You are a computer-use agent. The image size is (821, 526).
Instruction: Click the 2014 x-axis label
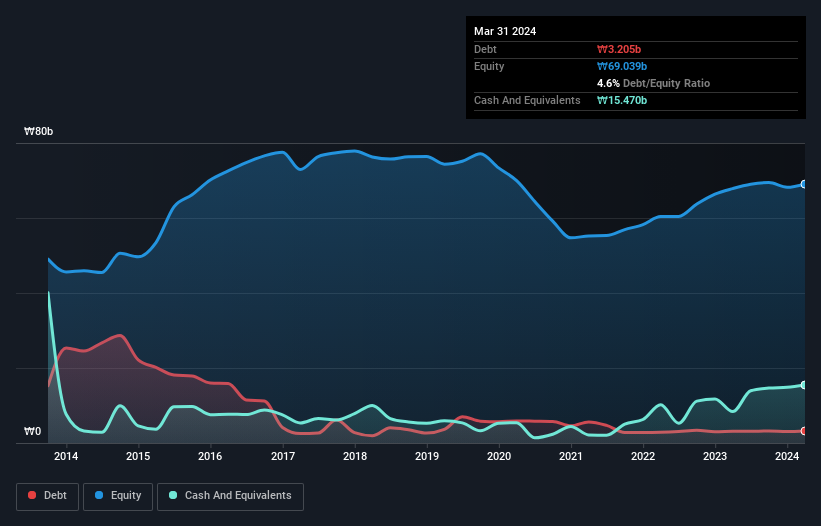pyautogui.click(x=66, y=456)
